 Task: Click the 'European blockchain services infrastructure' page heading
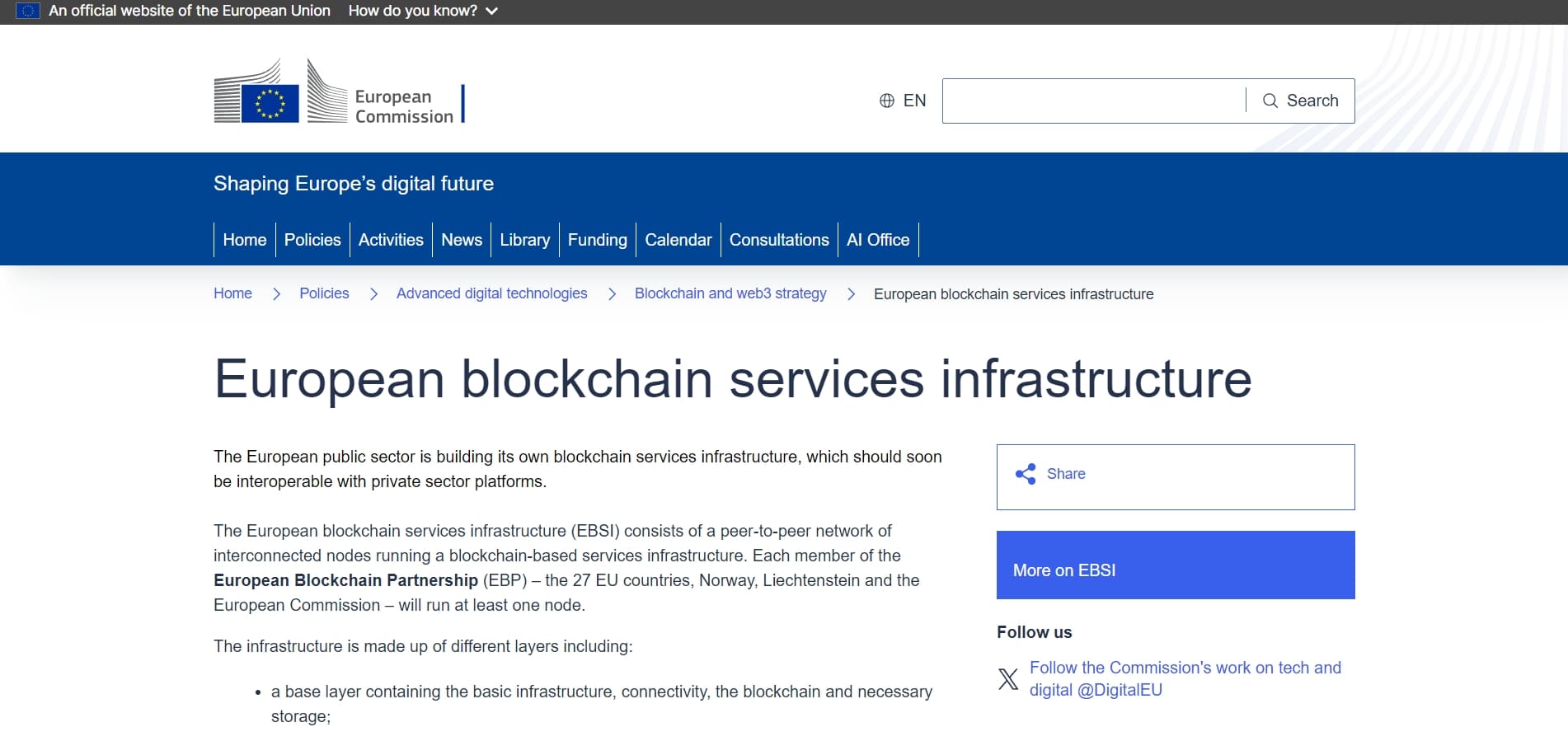point(733,379)
